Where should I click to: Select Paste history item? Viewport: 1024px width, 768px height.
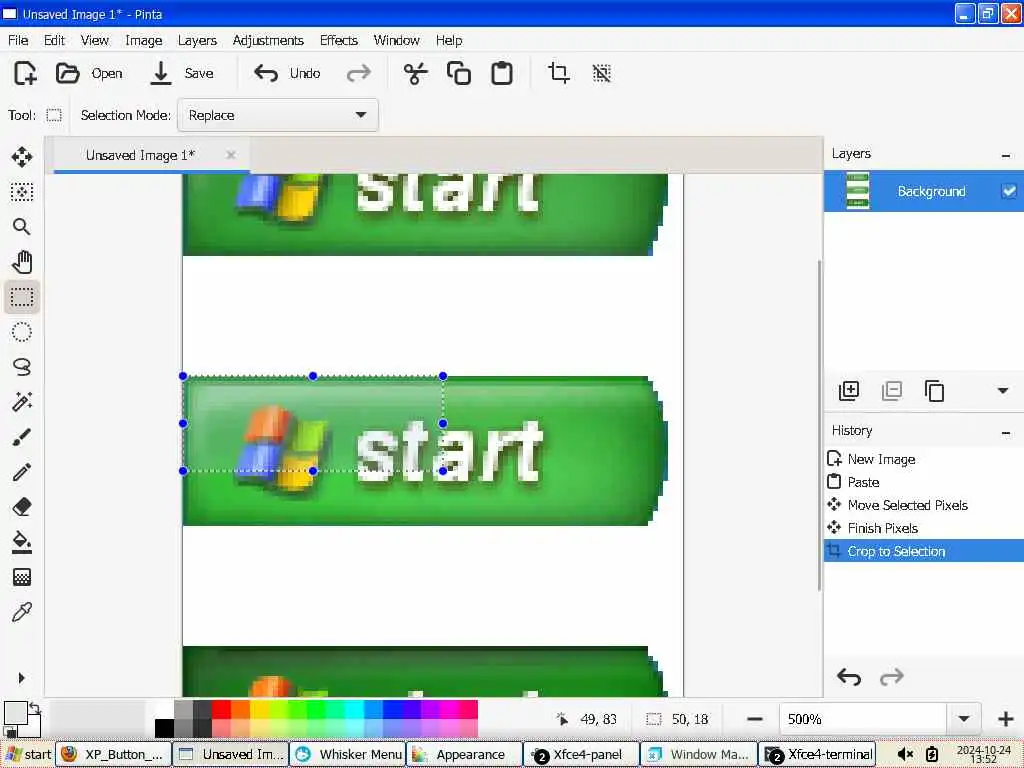(x=924, y=482)
